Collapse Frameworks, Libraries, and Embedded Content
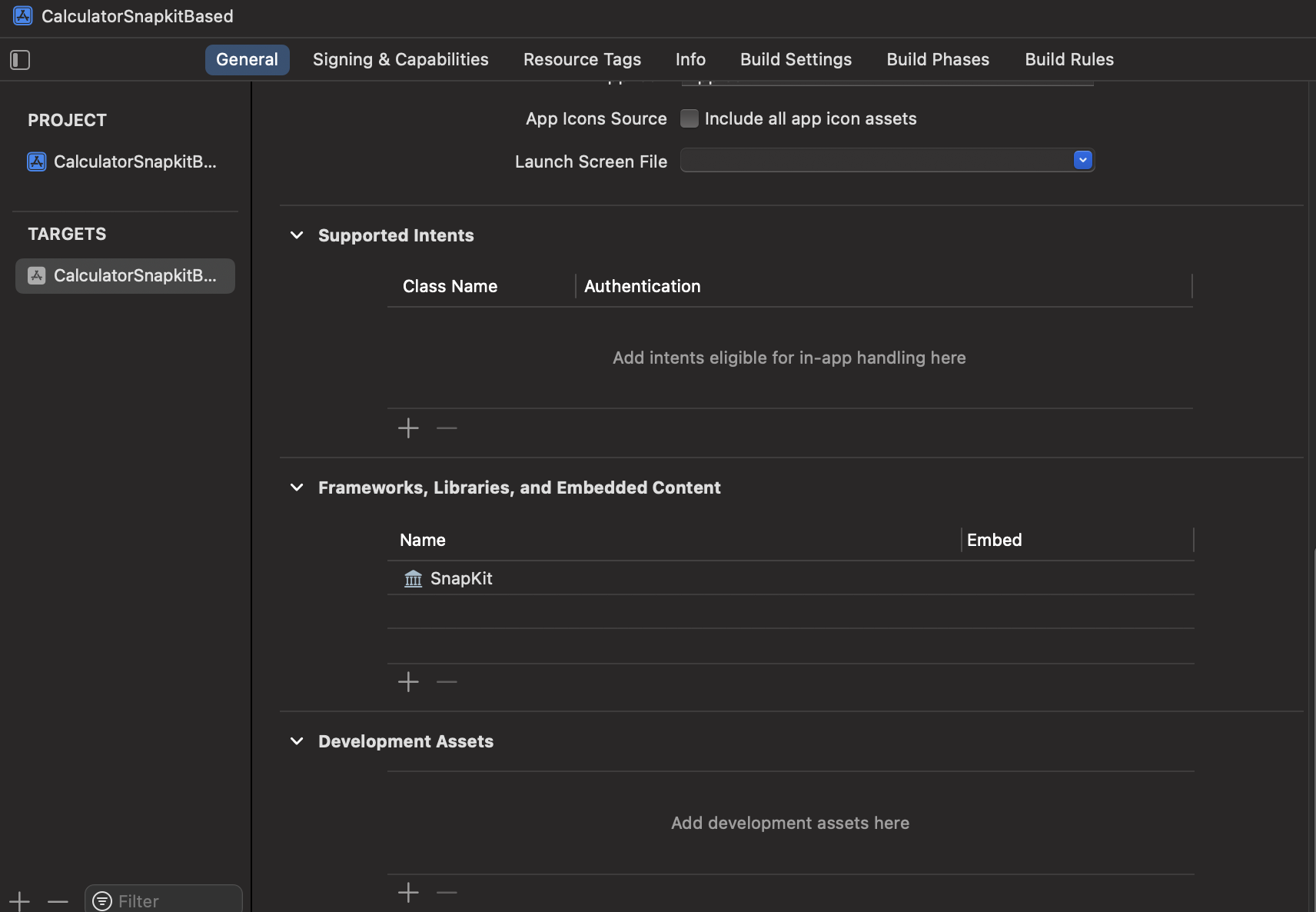 pyautogui.click(x=297, y=488)
